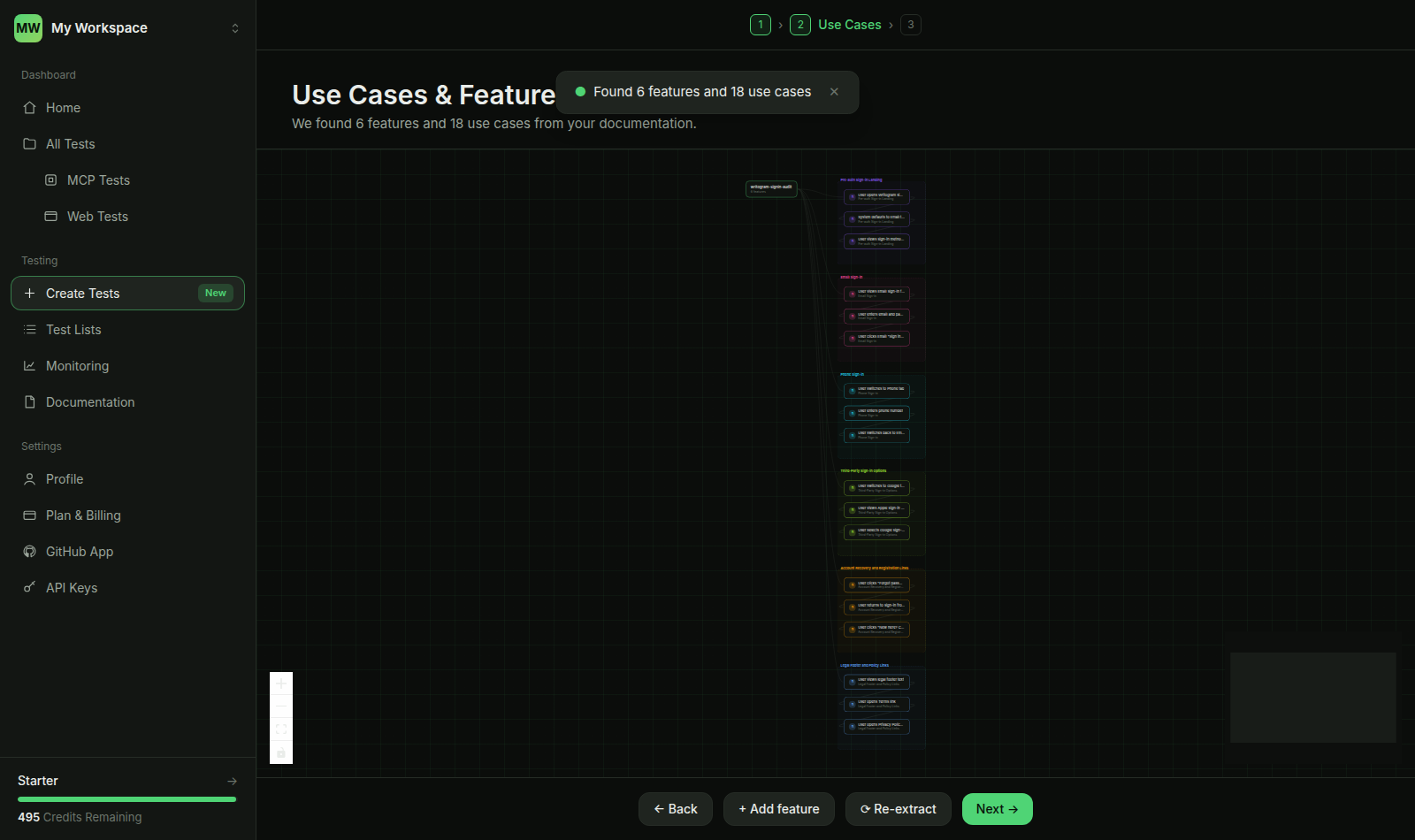Screen dimensions: 1415x840
Task: Click 'Pre-auth Sign-in Landing' group label
Action: click(861, 180)
